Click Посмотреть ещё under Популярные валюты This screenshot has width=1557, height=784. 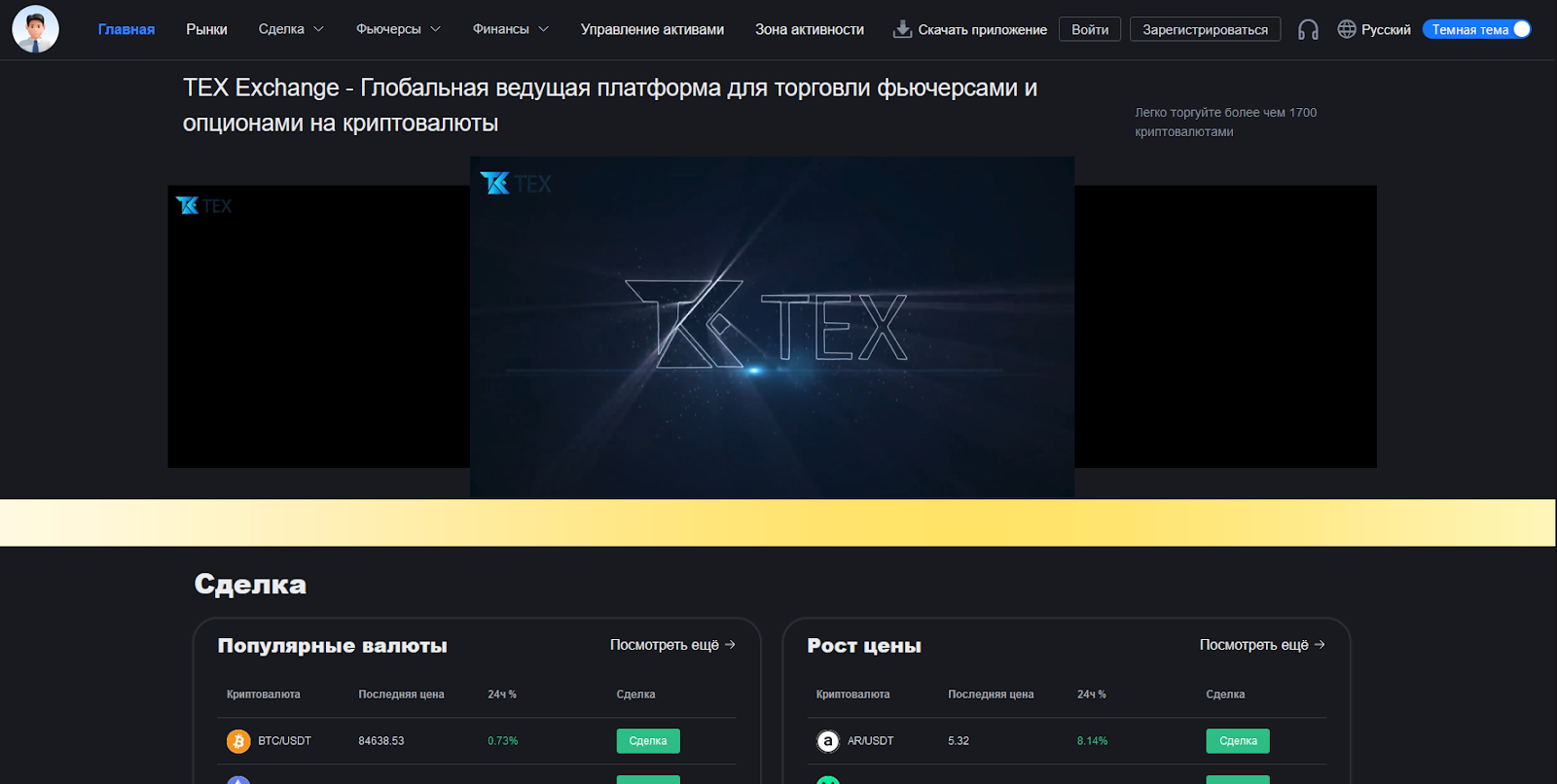[x=672, y=645]
